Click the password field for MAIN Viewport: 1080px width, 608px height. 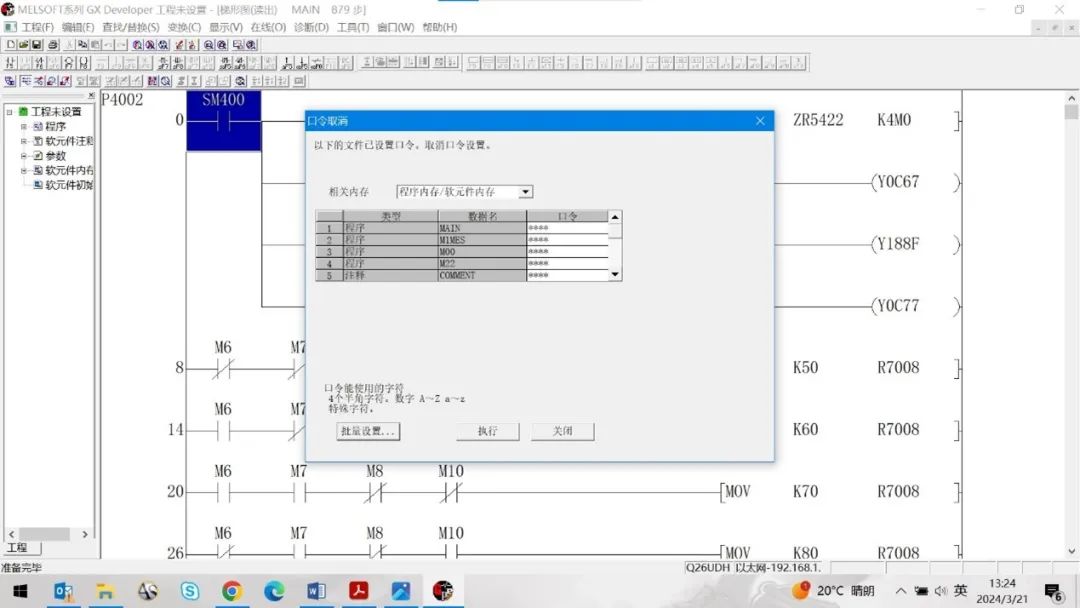click(566, 229)
